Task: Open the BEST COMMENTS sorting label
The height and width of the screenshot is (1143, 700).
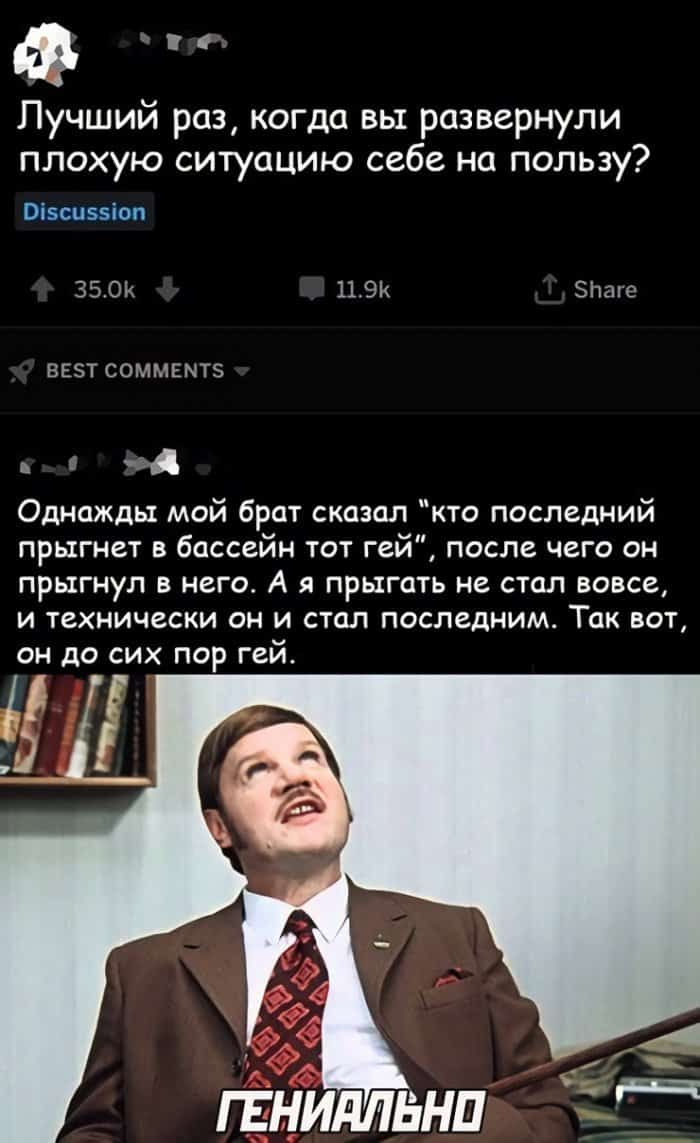Action: pos(136,371)
